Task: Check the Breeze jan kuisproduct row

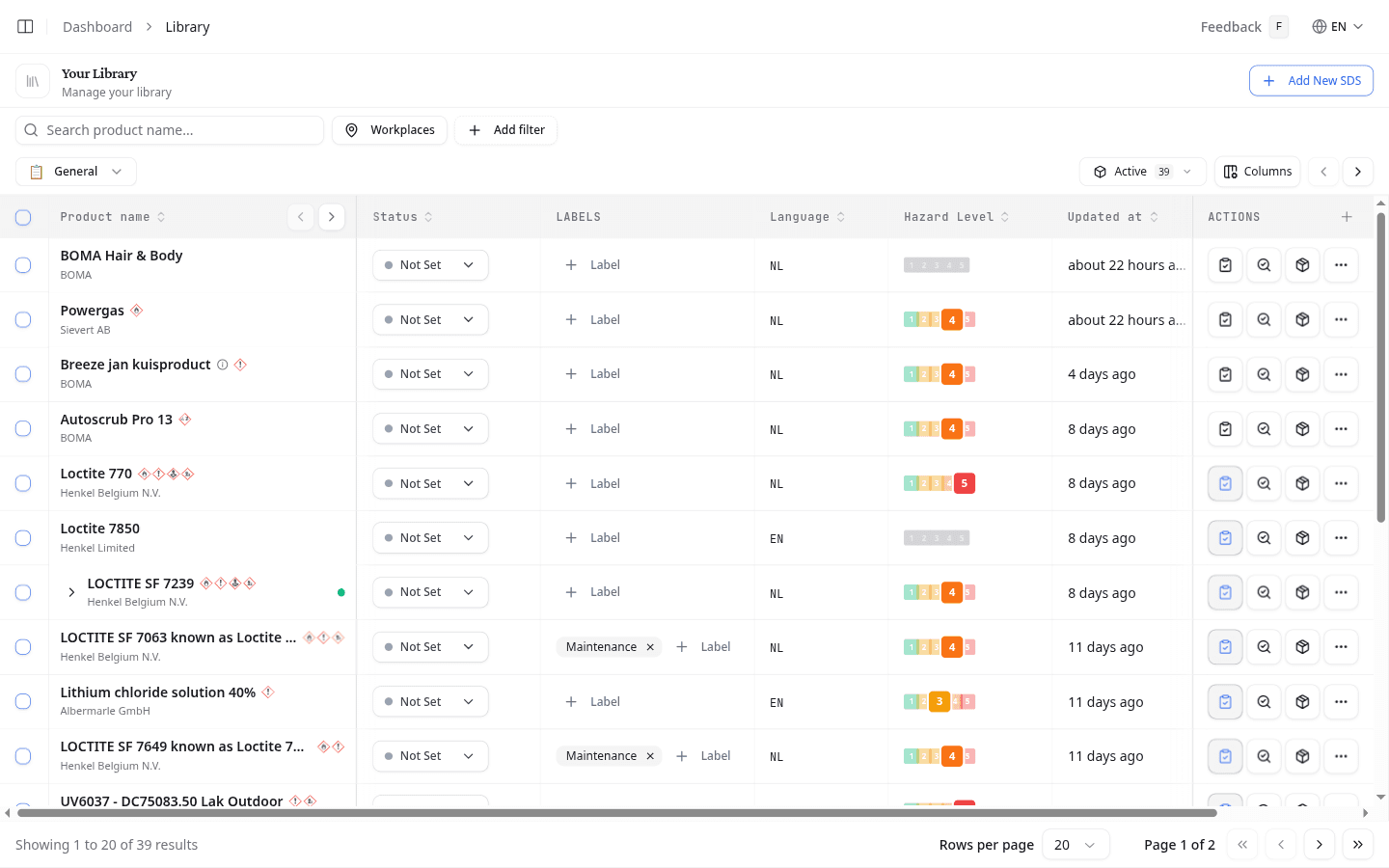Action: click(23, 374)
